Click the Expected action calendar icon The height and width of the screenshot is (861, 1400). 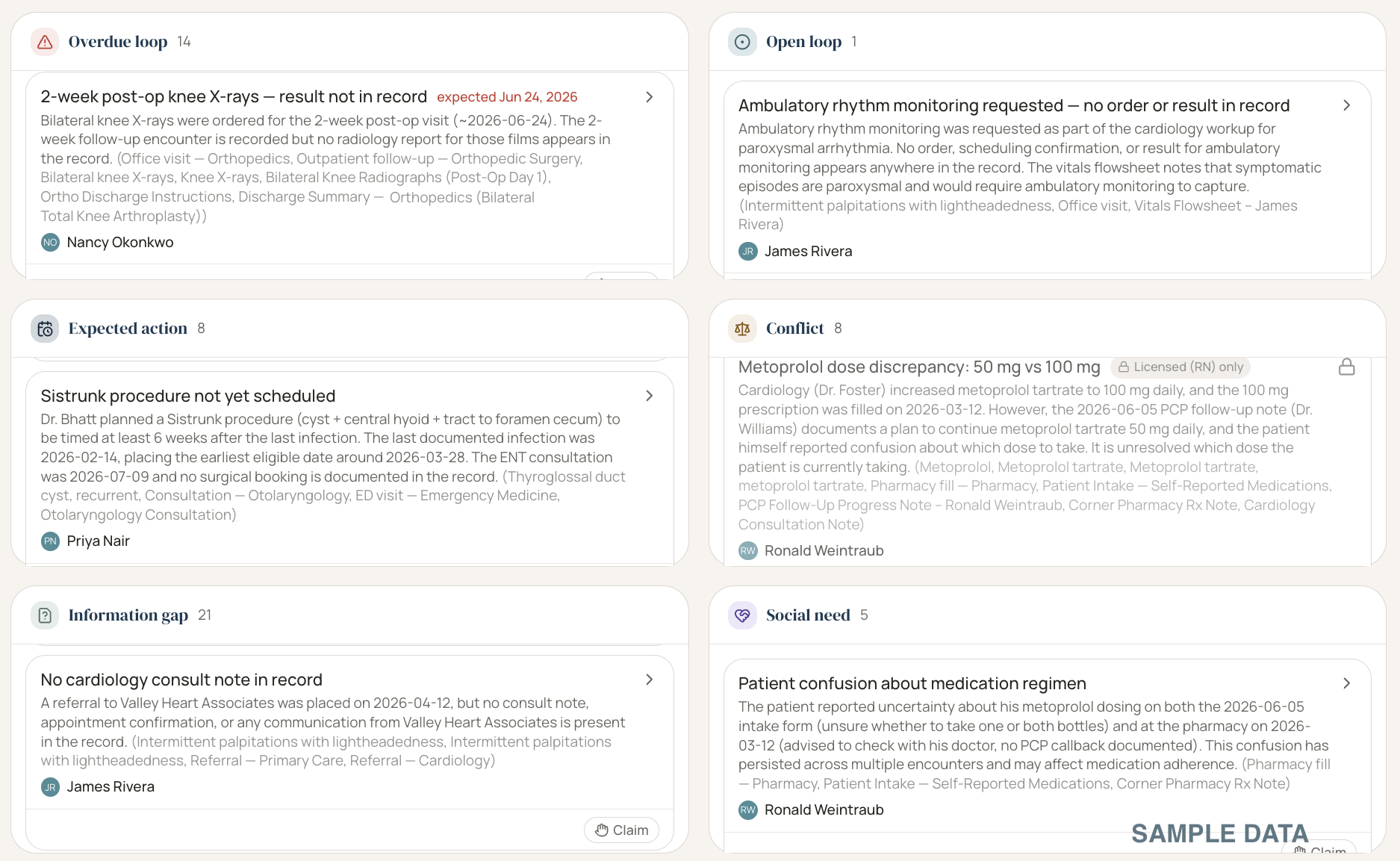point(45,329)
